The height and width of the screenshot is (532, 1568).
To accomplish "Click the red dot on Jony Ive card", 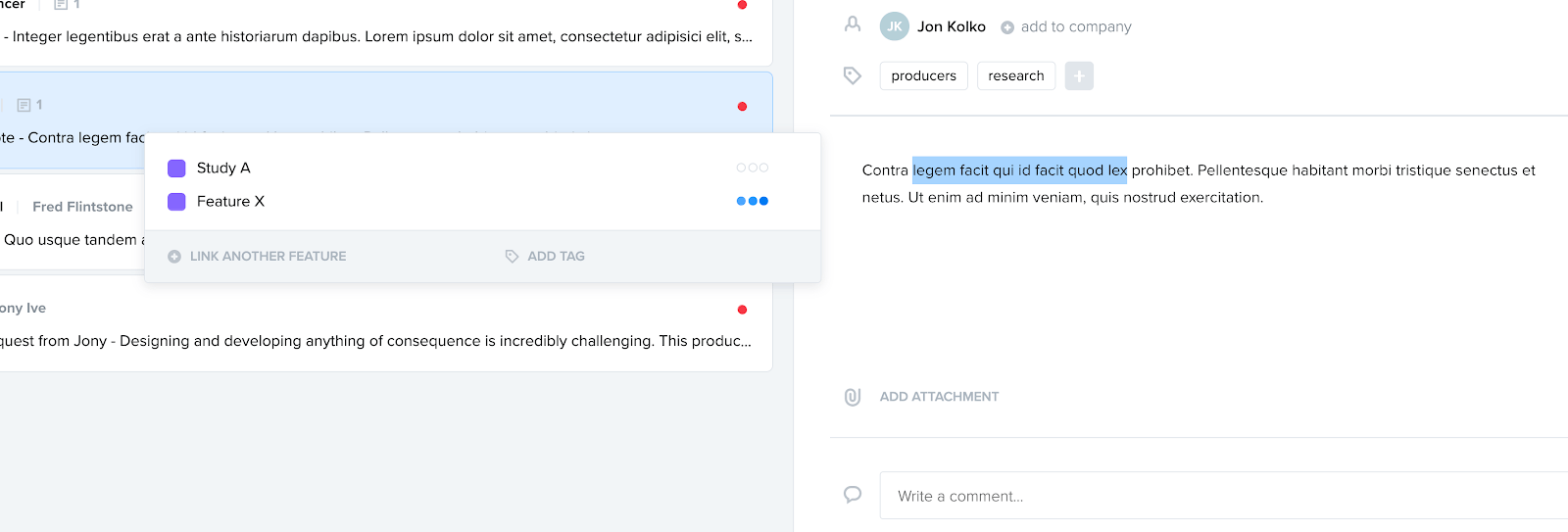I will click(742, 310).
